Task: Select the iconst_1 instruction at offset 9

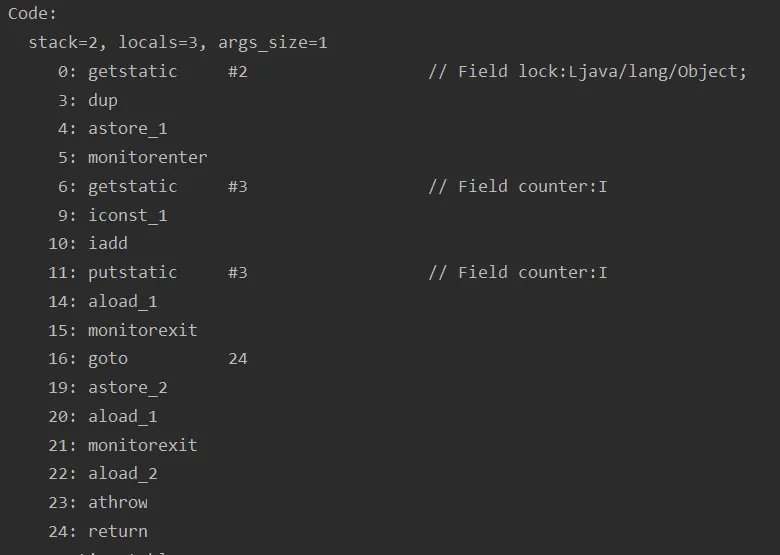Action: [x=127, y=215]
